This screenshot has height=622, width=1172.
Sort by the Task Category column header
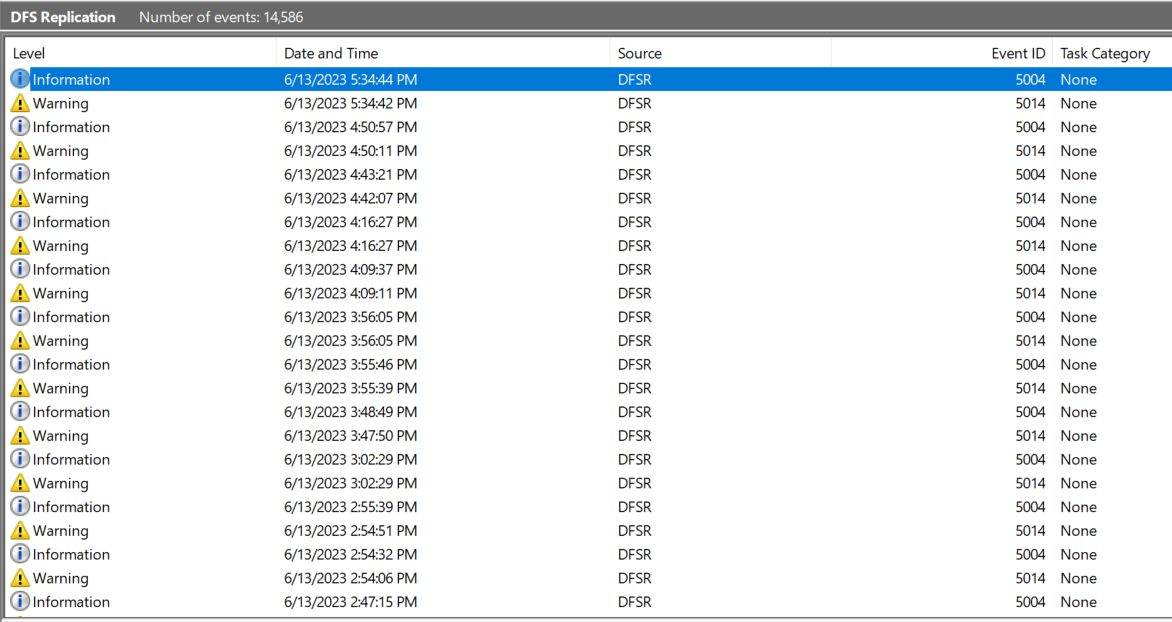[x=1111, y=53]
